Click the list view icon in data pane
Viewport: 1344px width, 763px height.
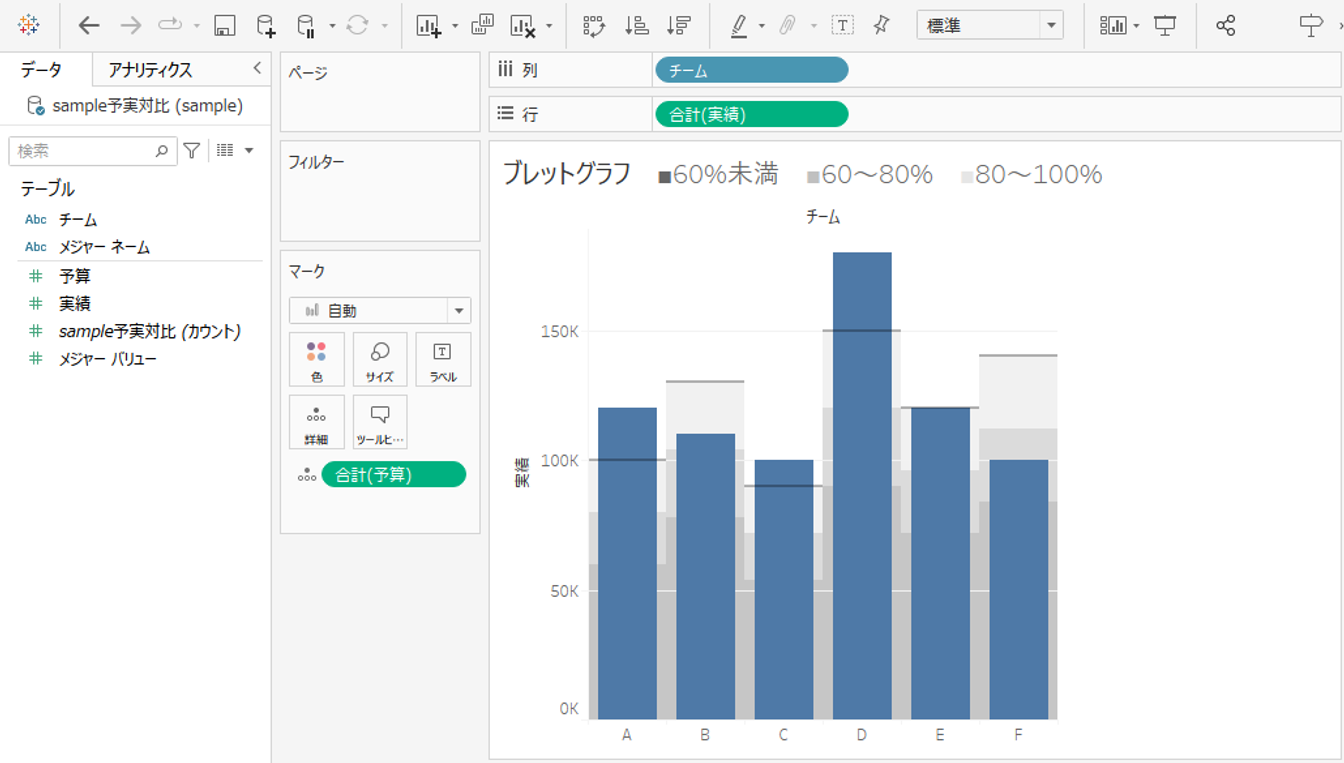coord(225,151)
